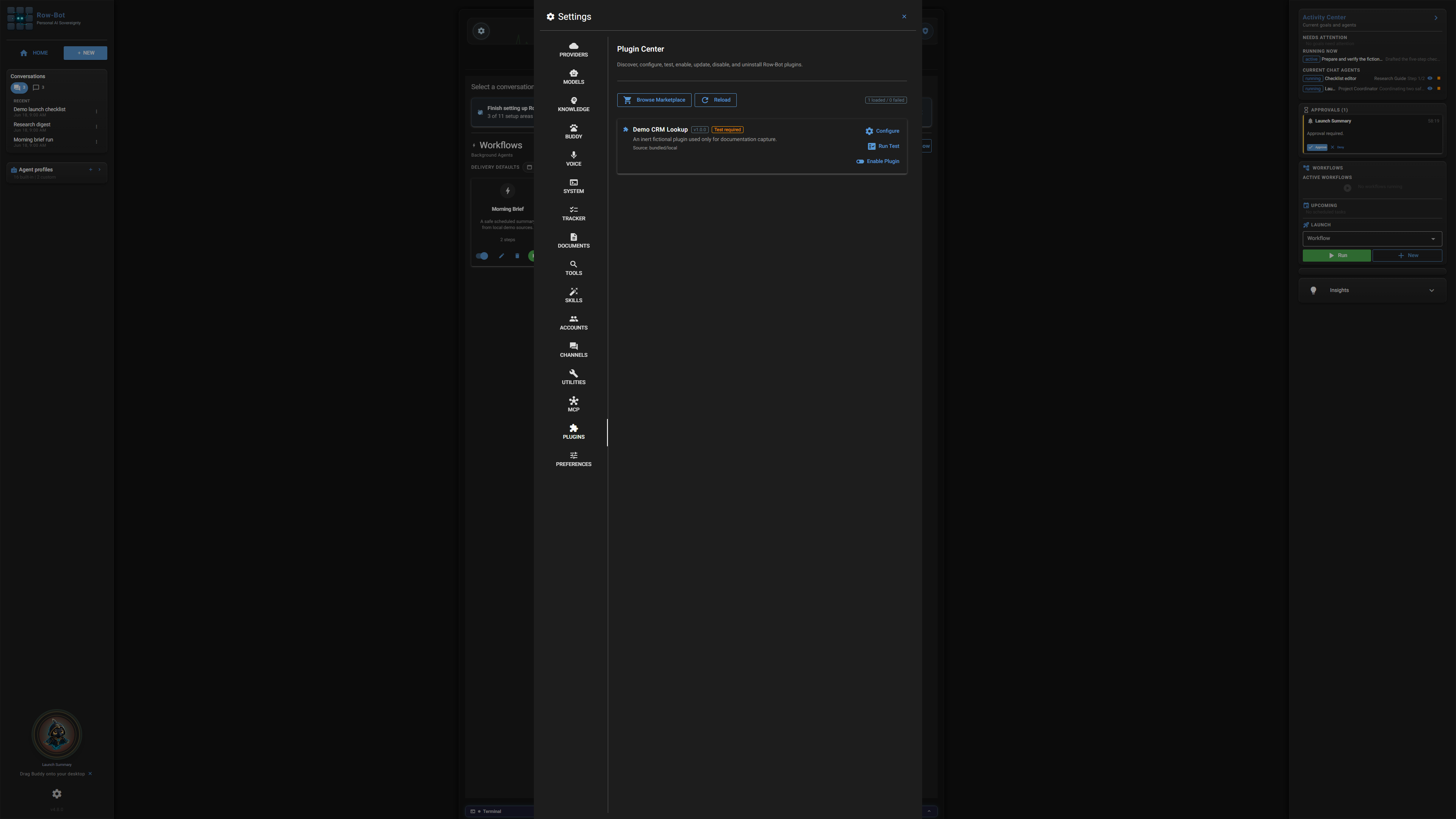This screenshot has width=1456, height=819.
Task: Expand the Agent profiles panel
Action: [99, 169]
